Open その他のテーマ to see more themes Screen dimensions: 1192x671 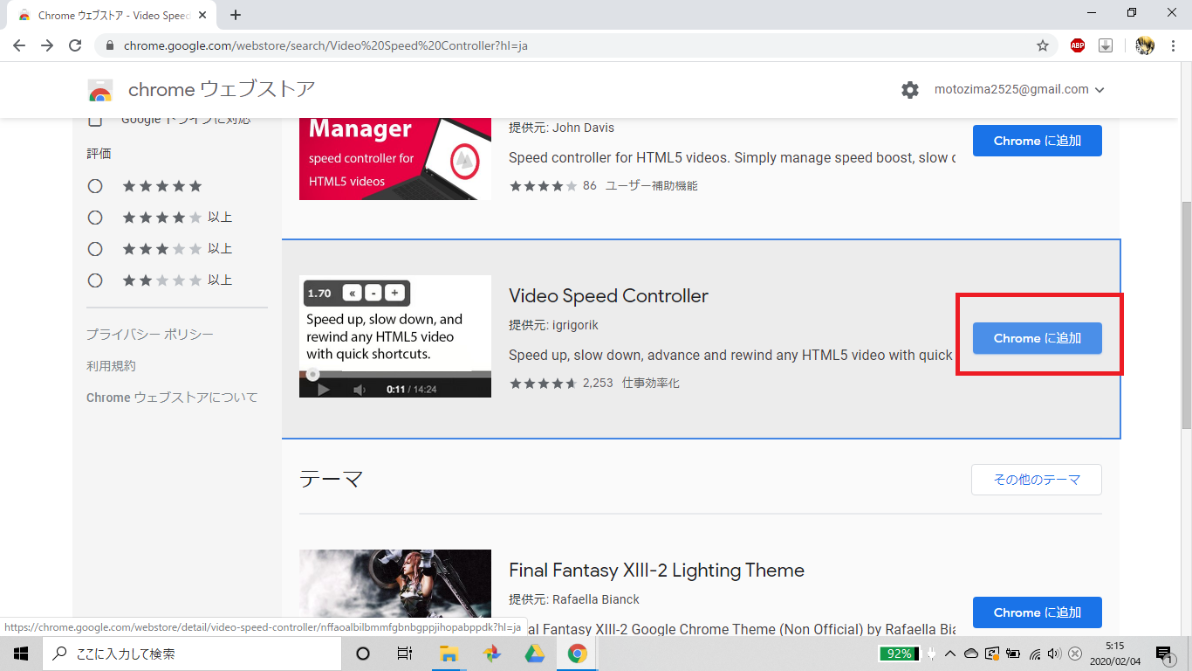coord(1036,480)
